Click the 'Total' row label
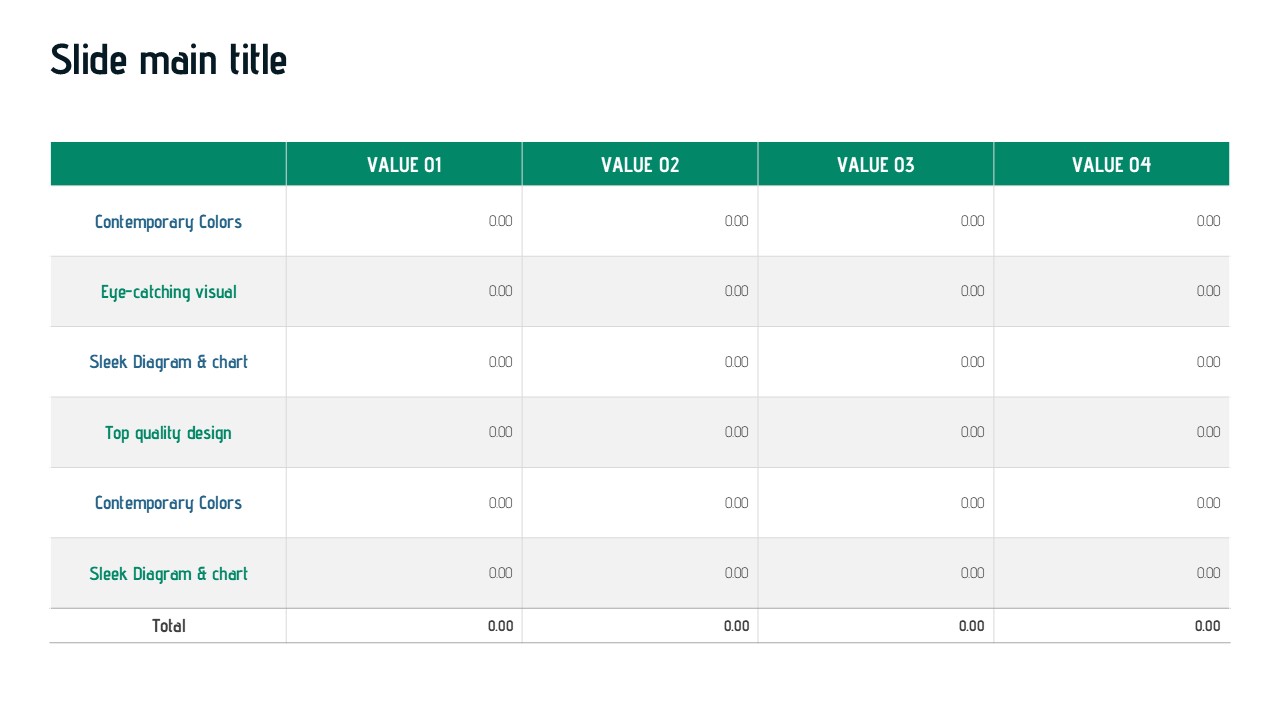Screen dimensions: 1280x720 (x=168, y=626)
